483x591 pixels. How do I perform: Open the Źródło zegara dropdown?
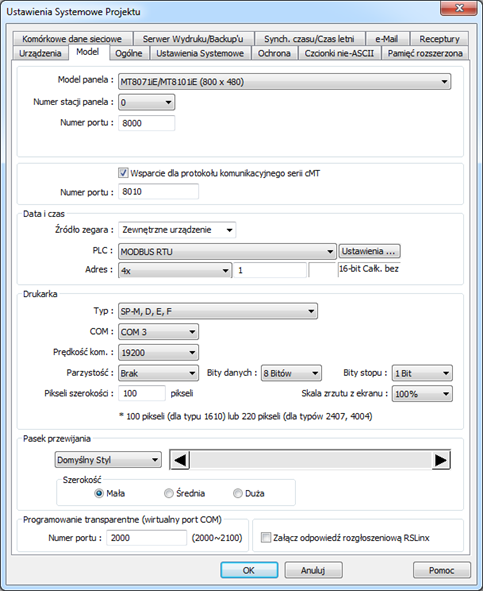point(177,230)
